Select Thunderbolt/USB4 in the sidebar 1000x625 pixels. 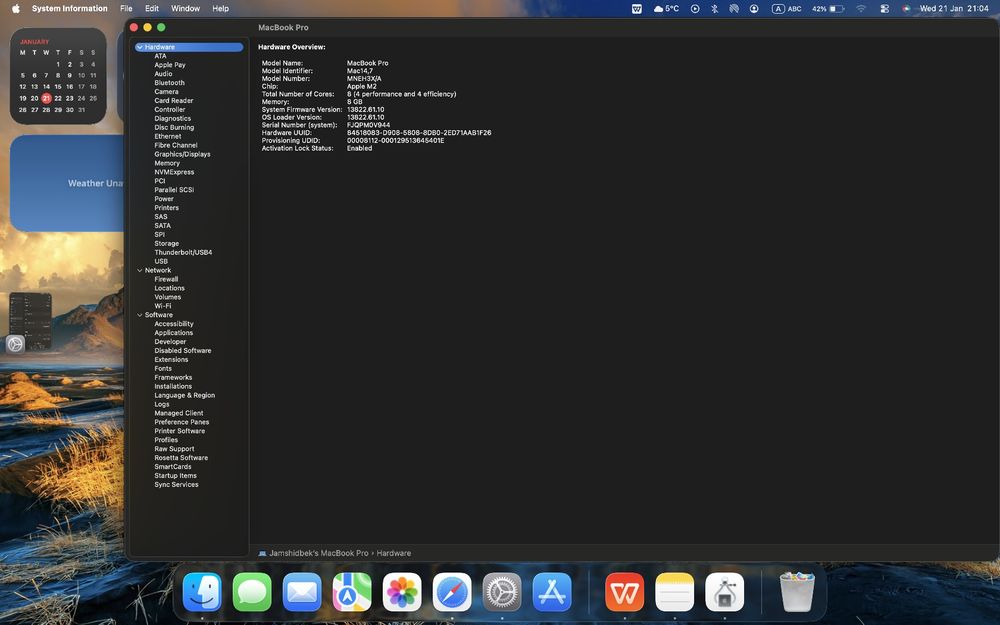pyautogui.click(x=183, y=252)
